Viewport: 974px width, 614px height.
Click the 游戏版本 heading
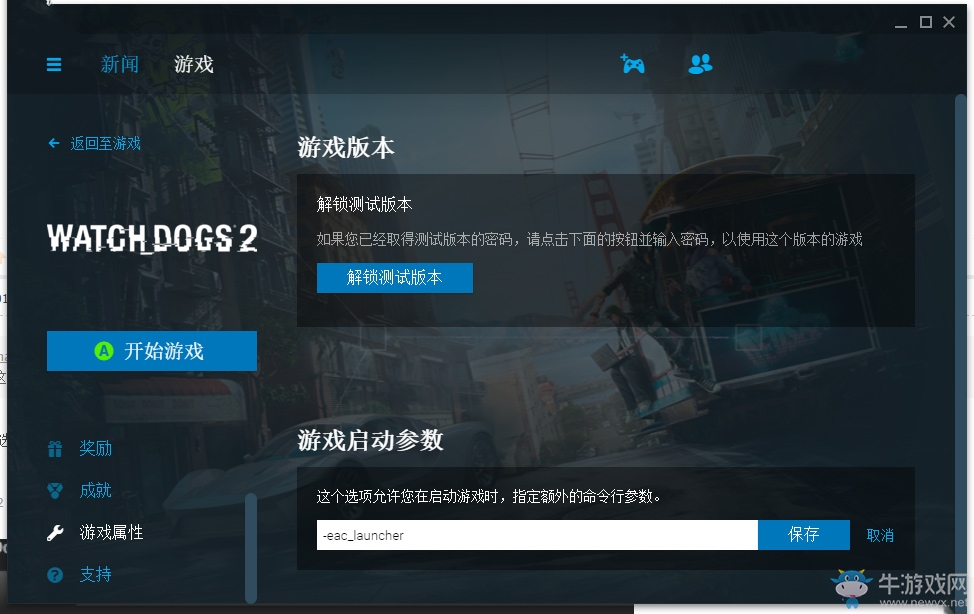pyautogui.click(x=346, y=148)
